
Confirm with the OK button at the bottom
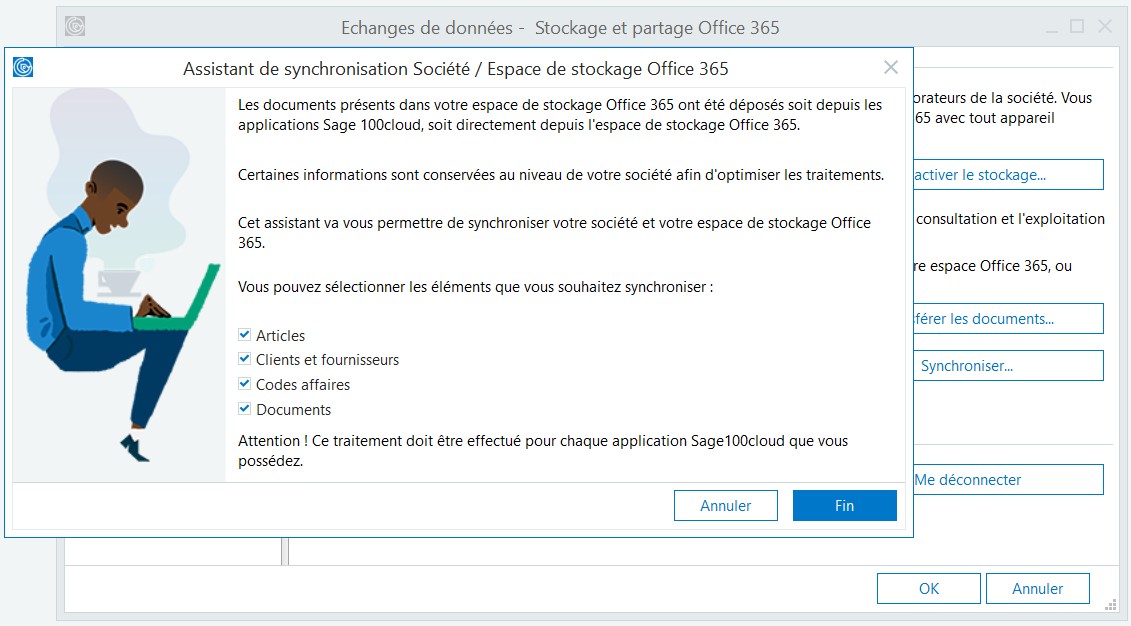[928, 588]
